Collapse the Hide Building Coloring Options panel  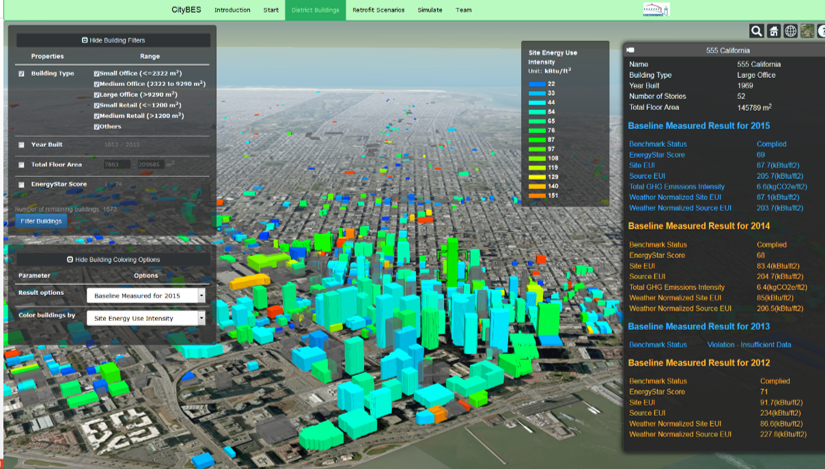click(x=113, y=260)
